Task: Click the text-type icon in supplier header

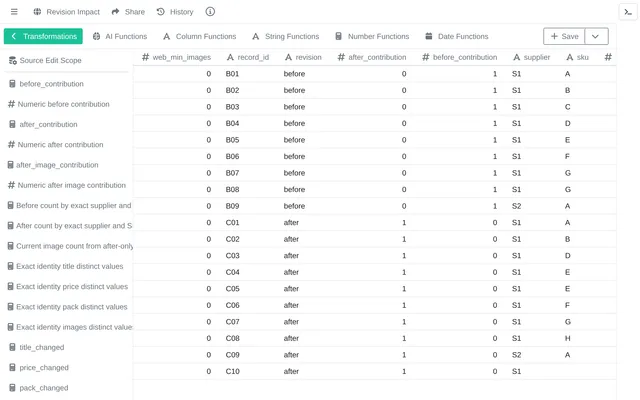Action: pos(517,57)
